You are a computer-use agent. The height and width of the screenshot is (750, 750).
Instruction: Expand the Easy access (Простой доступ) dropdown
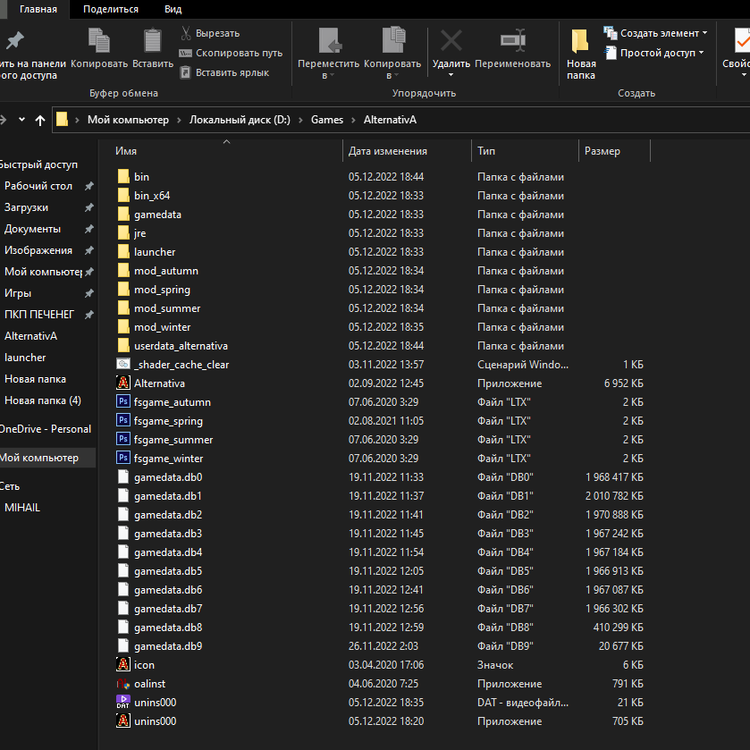point(654,53)
